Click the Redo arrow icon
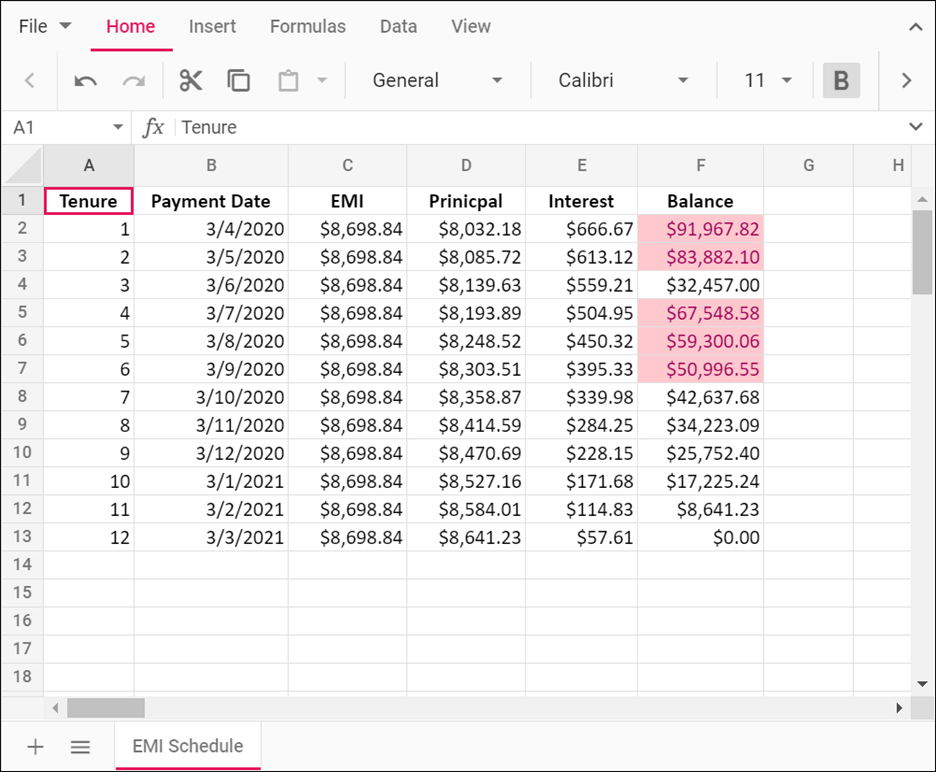 [134, 81]
